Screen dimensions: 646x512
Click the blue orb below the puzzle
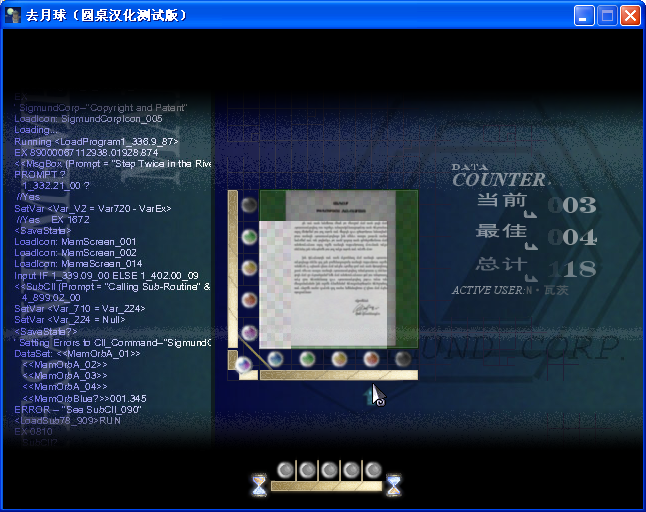click(275, 359)
